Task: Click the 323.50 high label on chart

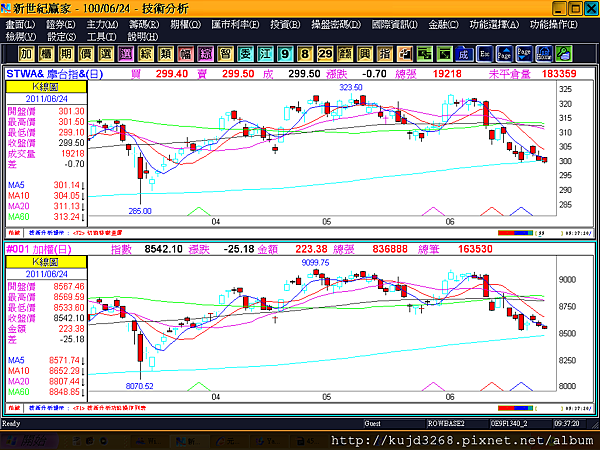Action: coord(351,87)
